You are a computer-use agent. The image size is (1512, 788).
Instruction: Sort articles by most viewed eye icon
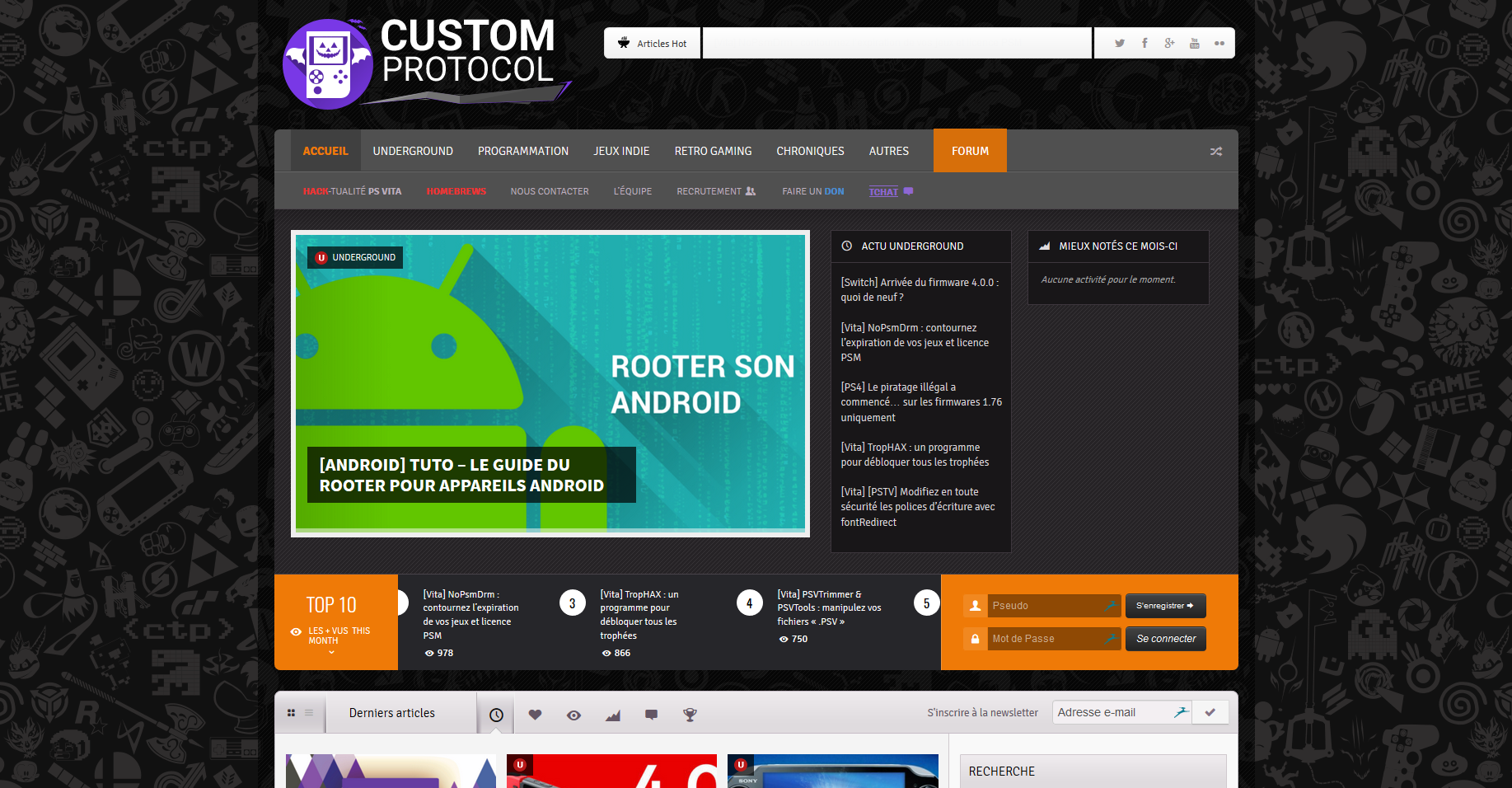[x=573, y=715]
